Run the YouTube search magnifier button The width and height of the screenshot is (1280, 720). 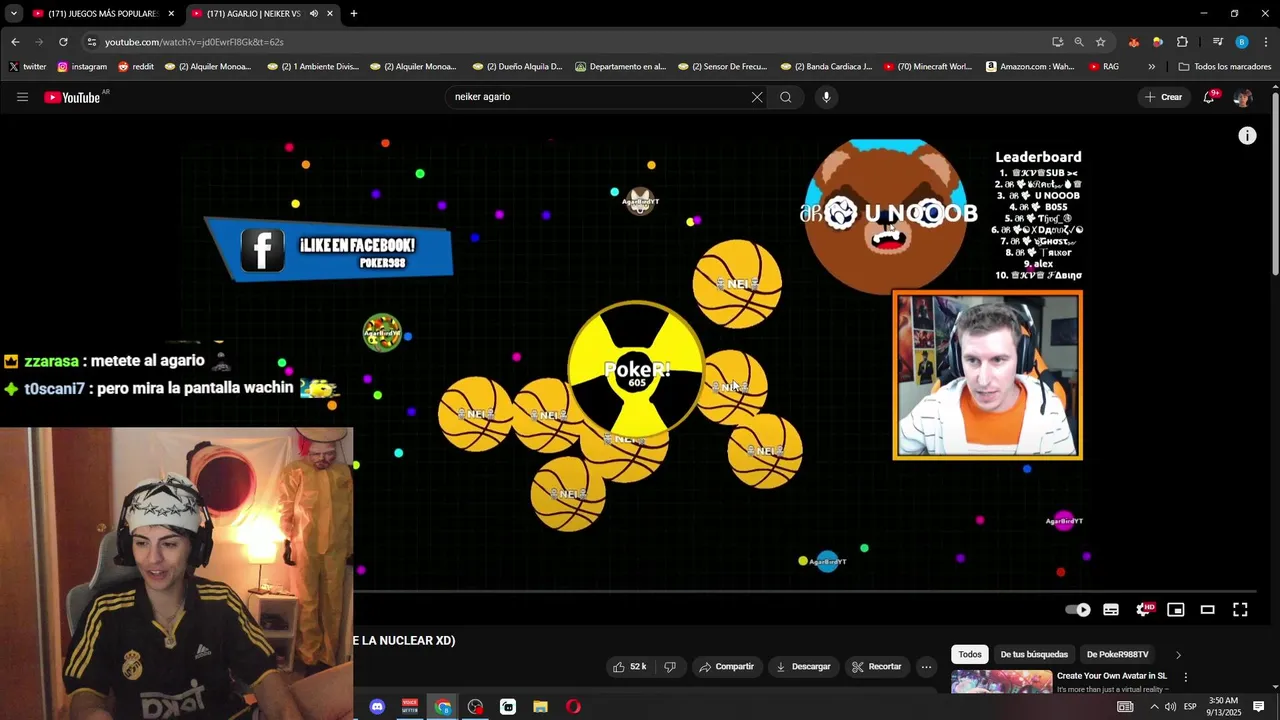point(786,97)
